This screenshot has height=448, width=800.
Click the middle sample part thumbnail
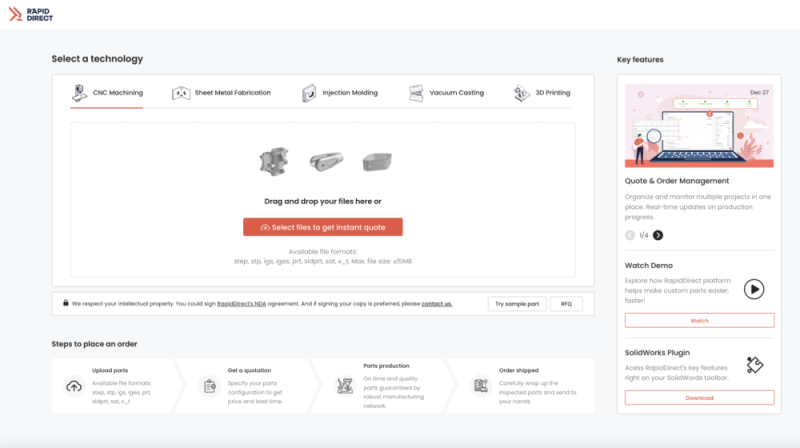pos(326,162)
